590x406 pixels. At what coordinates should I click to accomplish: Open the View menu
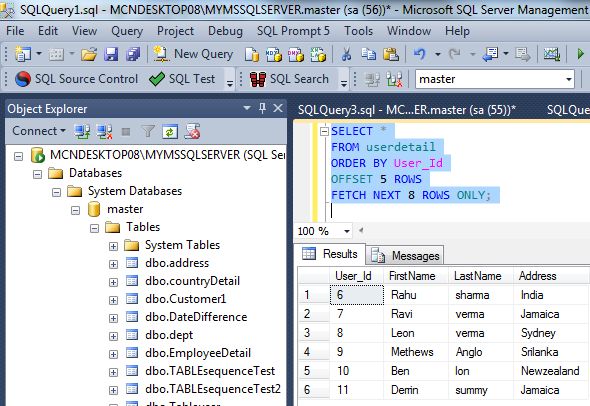point(84,30)
